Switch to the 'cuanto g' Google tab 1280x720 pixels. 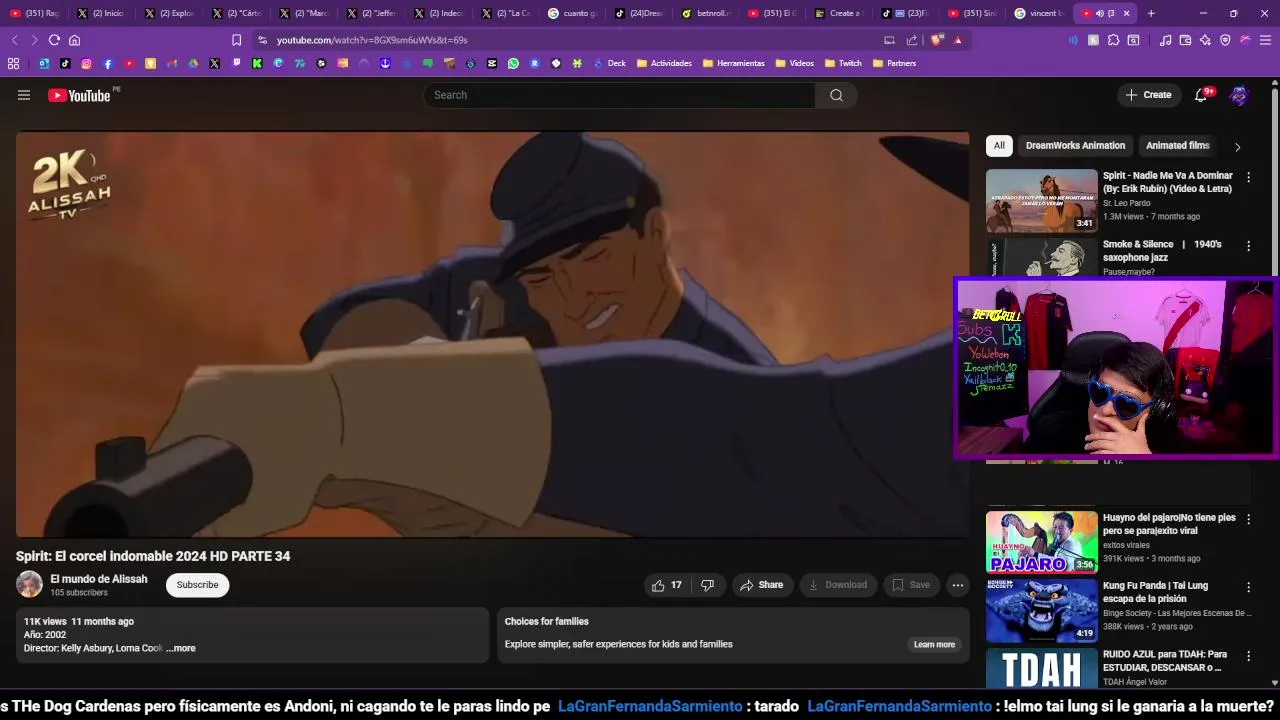(571, 13)
